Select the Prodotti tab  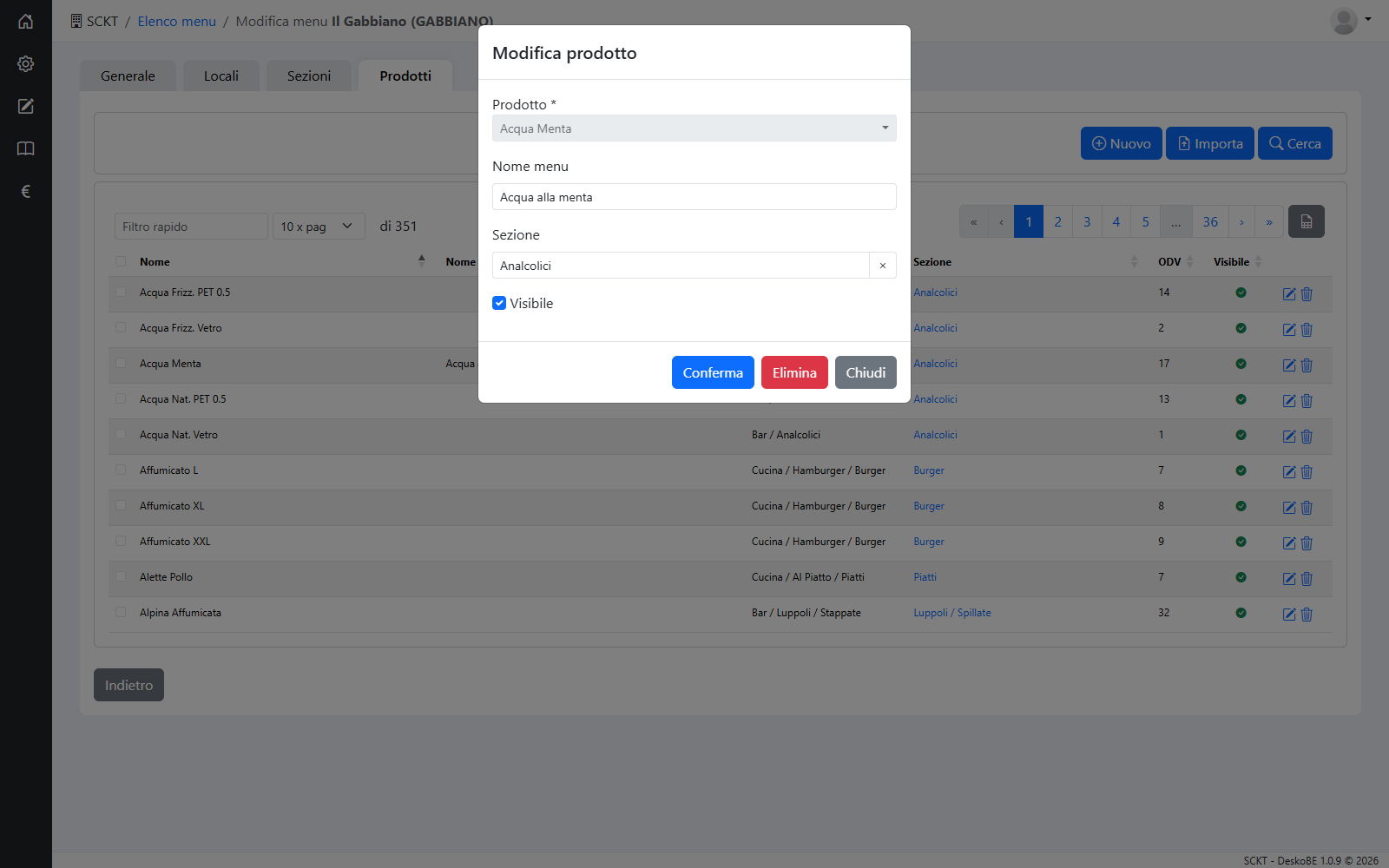[x=405, y=76]
